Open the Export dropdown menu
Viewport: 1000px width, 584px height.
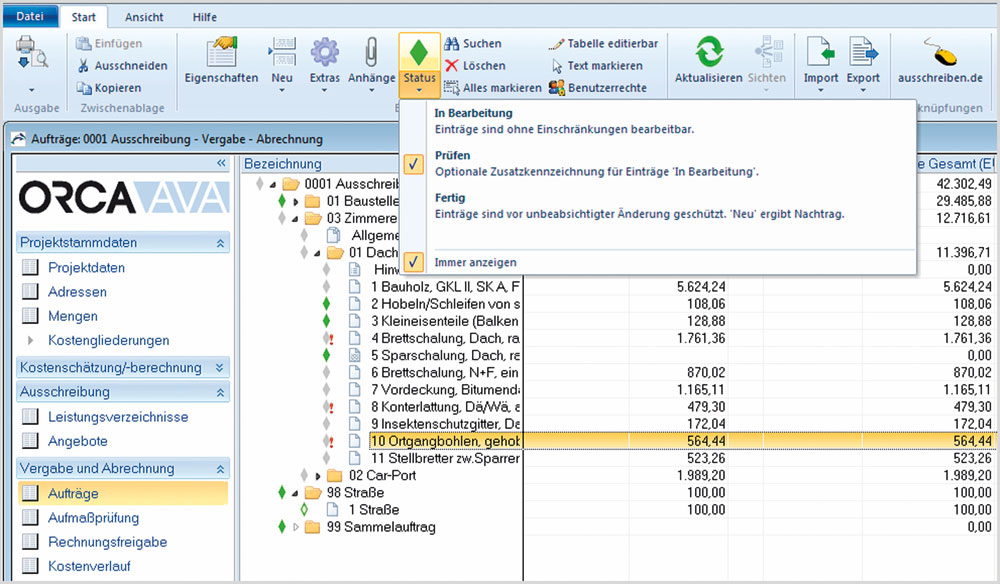coord(863,90)
